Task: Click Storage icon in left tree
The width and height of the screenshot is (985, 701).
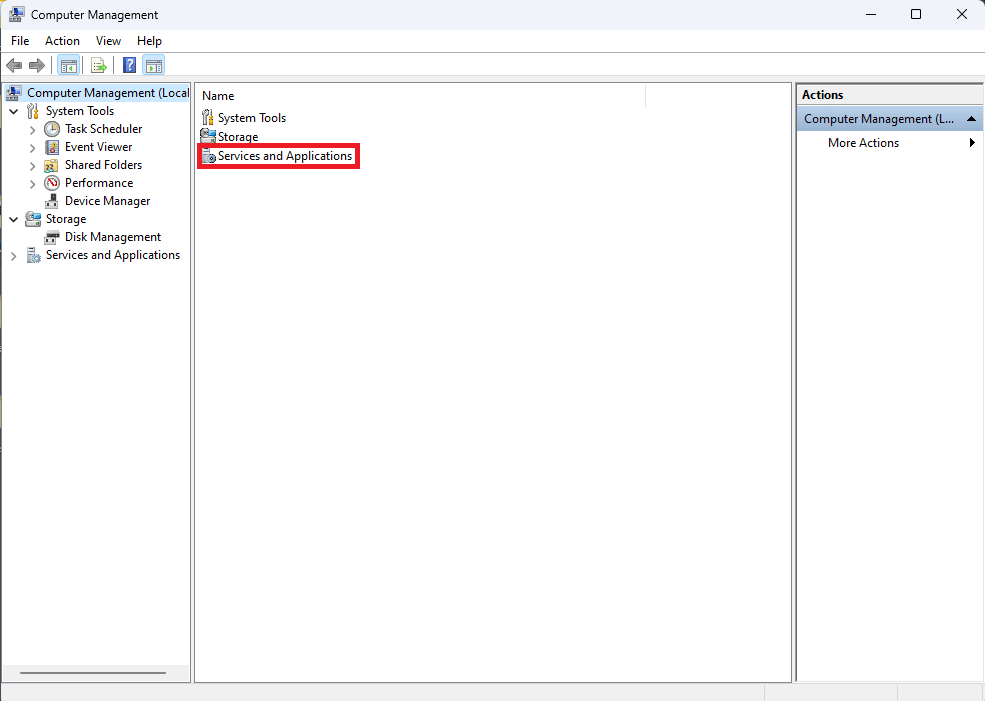Action: pos(33,219)
